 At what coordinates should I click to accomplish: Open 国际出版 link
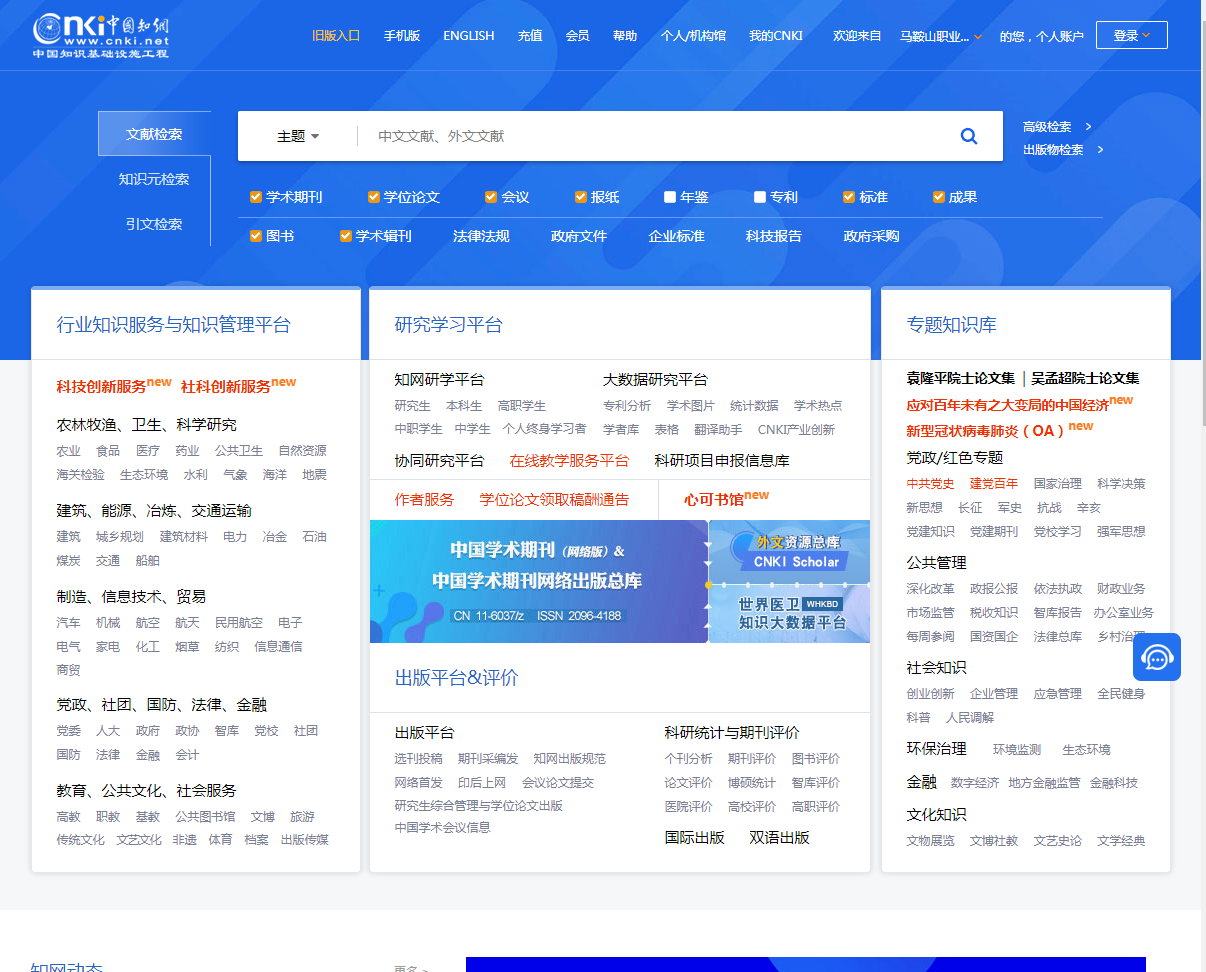695,837
